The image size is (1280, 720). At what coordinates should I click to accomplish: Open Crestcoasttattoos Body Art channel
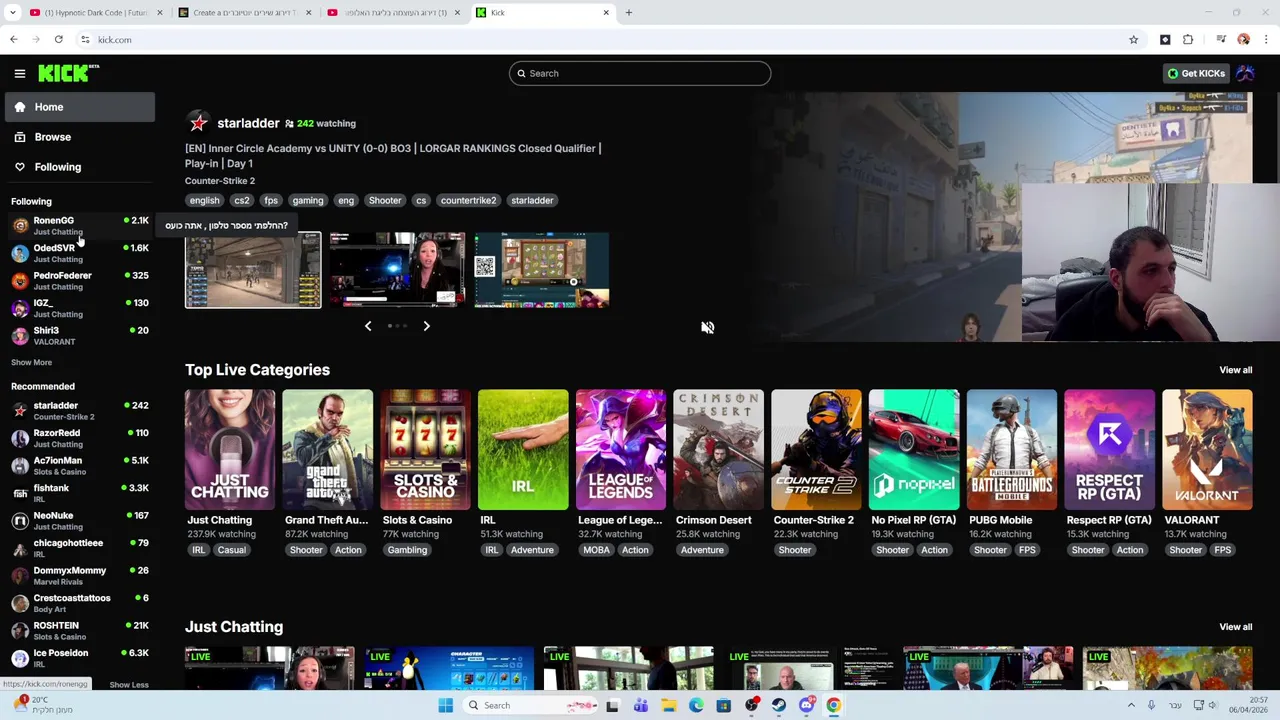[x=79, y=603]
